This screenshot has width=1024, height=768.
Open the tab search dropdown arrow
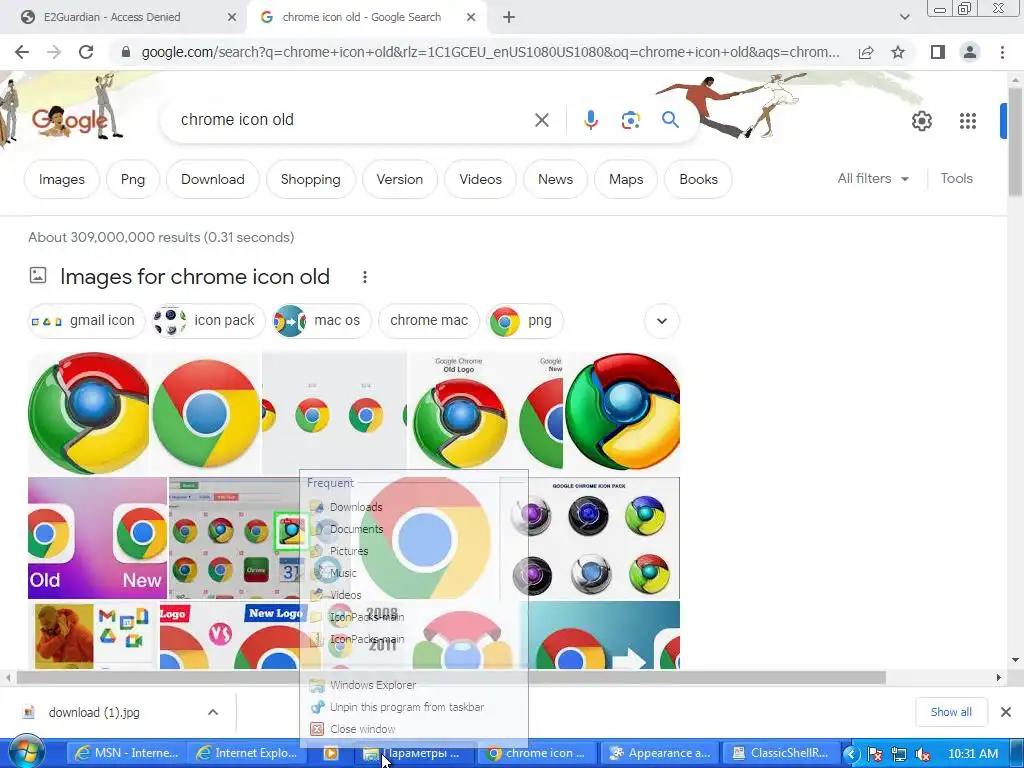click(904, 18)
